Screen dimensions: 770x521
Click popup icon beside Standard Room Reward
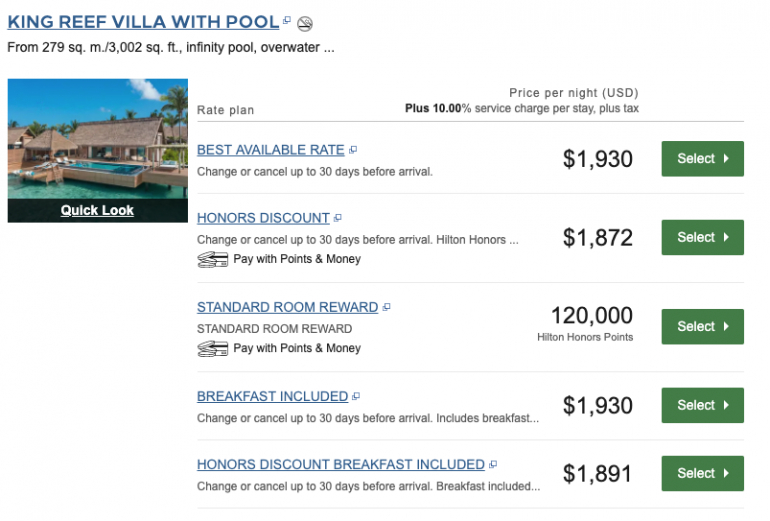(386, 308)
